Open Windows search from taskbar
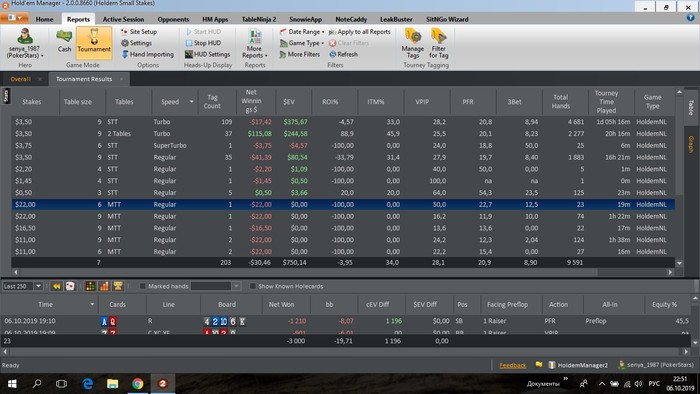This screenshot has width=700, height=394. coord(37,384)
